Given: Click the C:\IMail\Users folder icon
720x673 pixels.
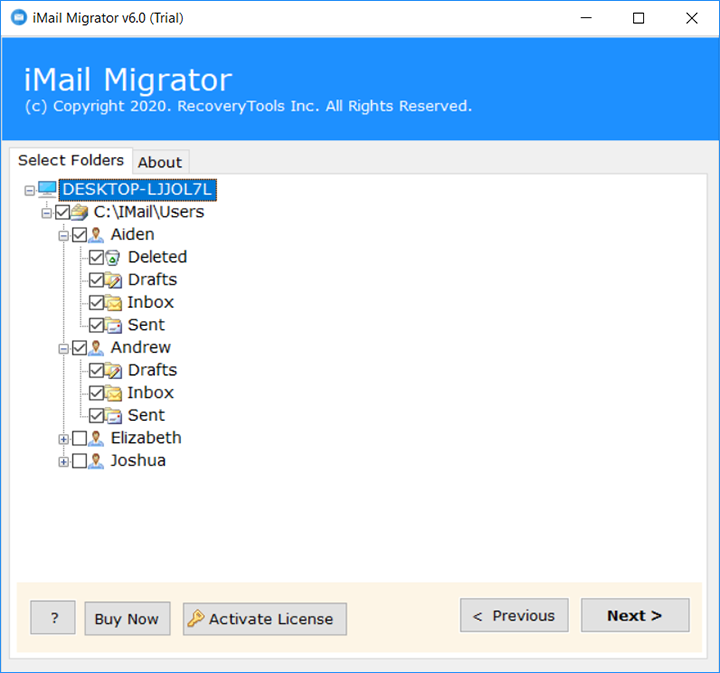Looking at the screenshot, I should 79,212.
